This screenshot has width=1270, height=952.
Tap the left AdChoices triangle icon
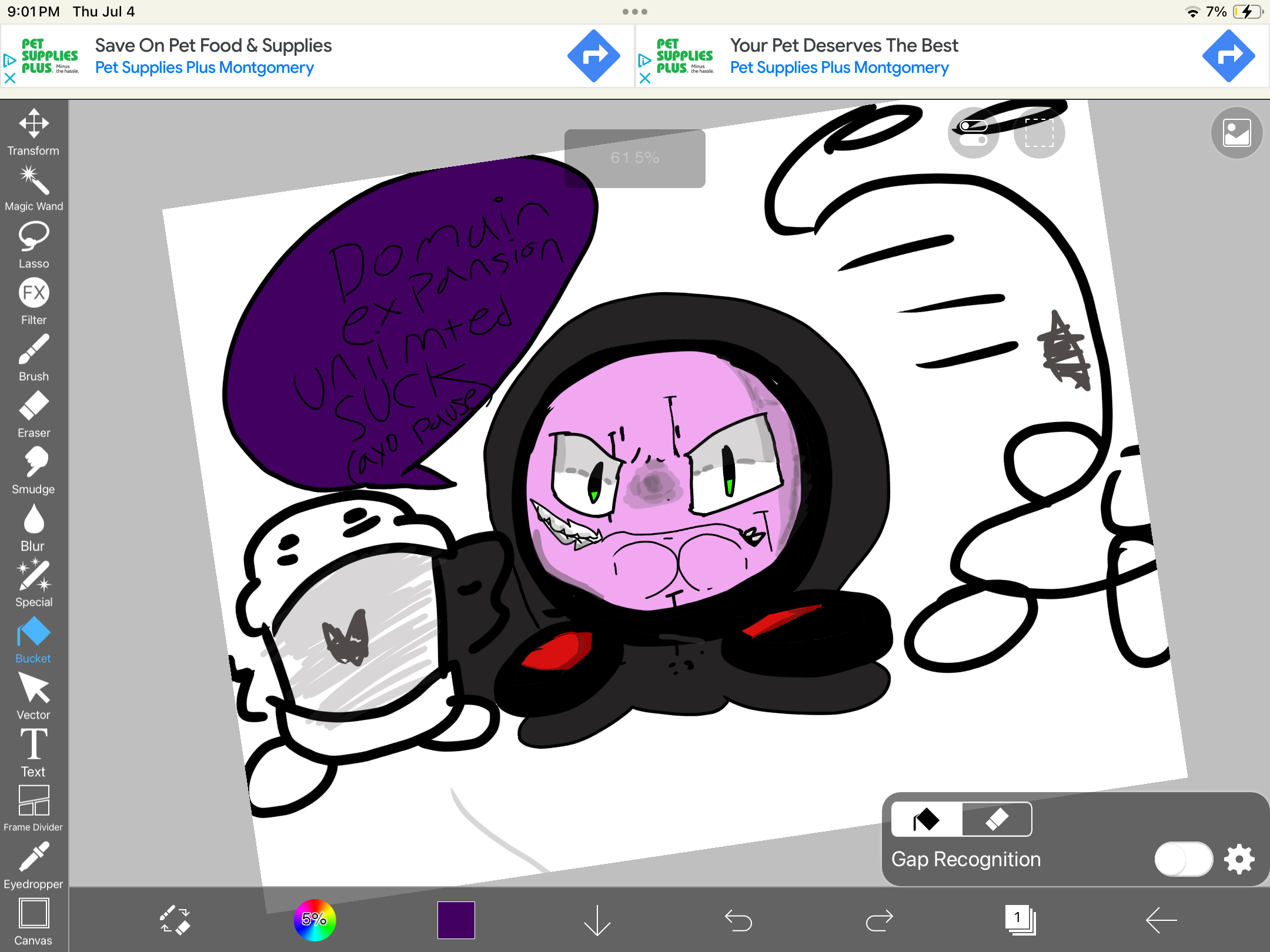(9, 60)
